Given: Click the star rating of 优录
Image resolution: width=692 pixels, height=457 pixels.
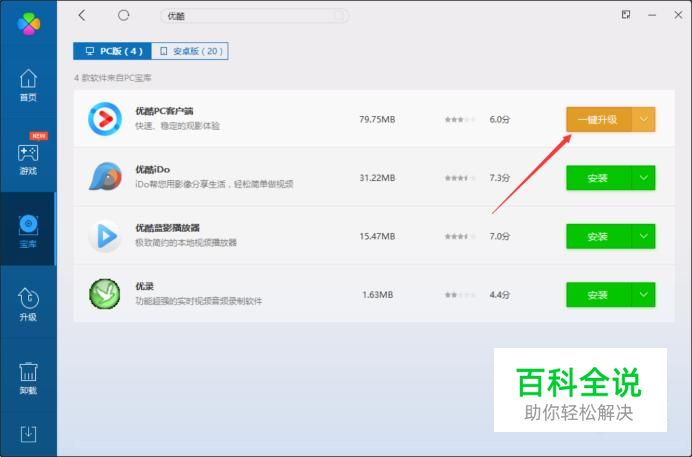Looking at the screenshot, I should click(x=460, y=295).
